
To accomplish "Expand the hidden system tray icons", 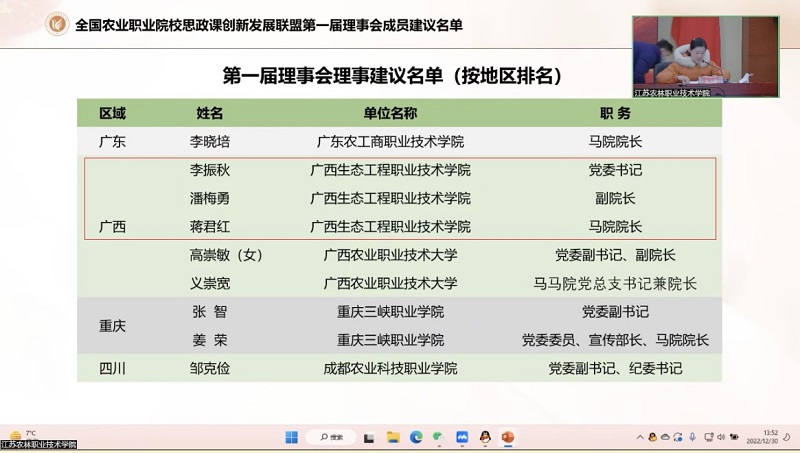I will click(640, 437).
